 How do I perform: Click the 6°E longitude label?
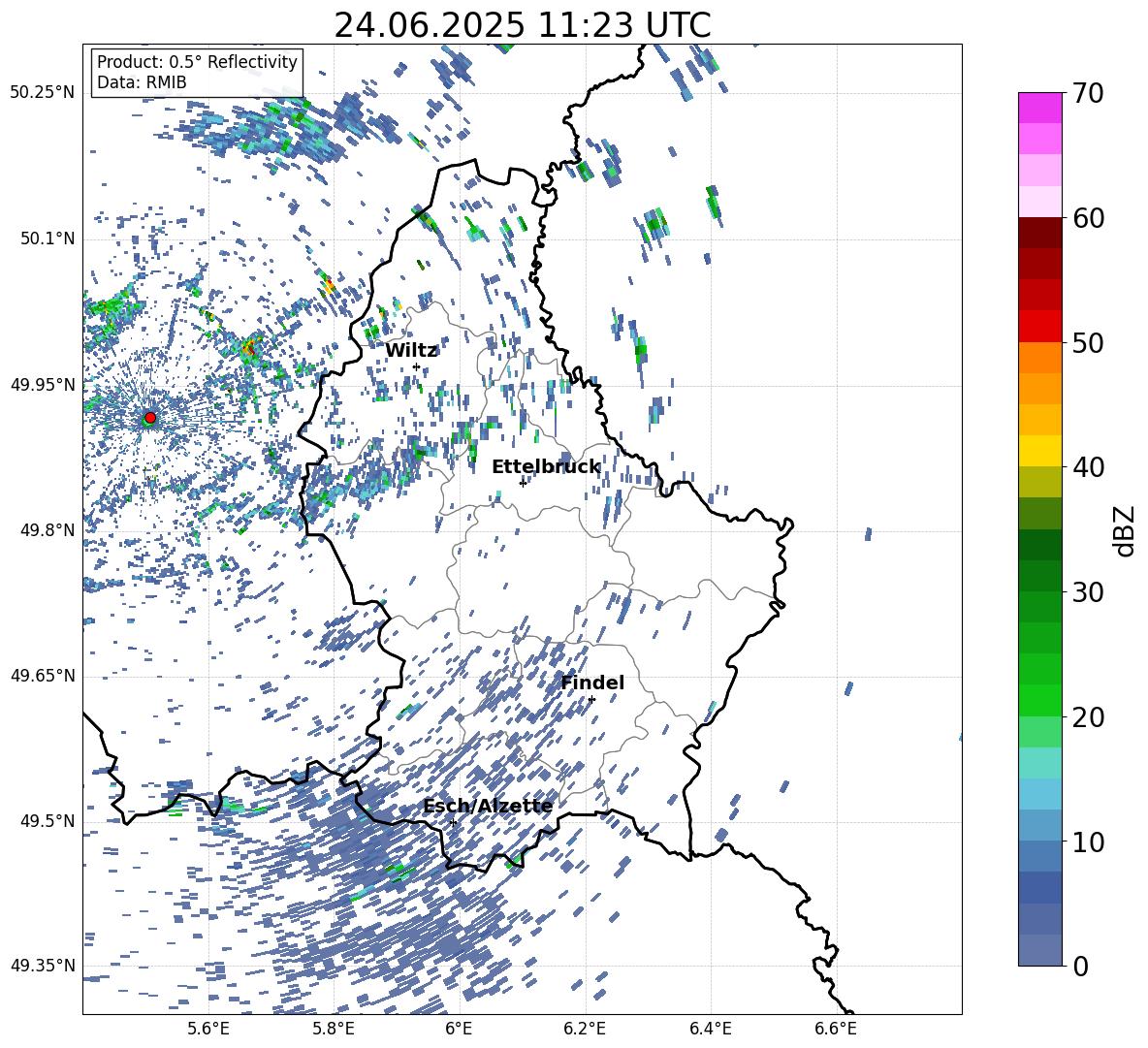tap(459, 1029)
